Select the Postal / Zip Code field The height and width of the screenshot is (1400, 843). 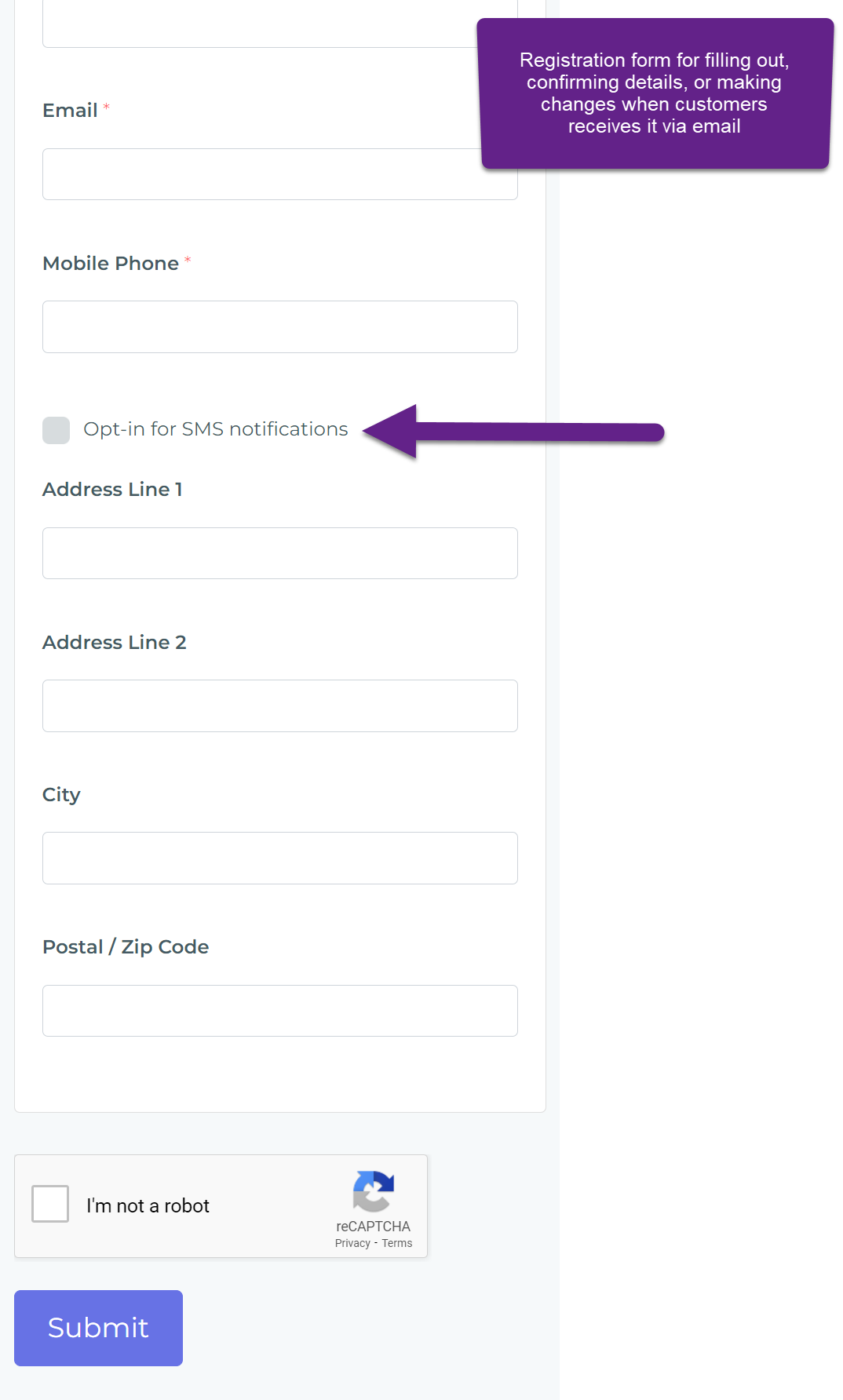(280, 1011)
